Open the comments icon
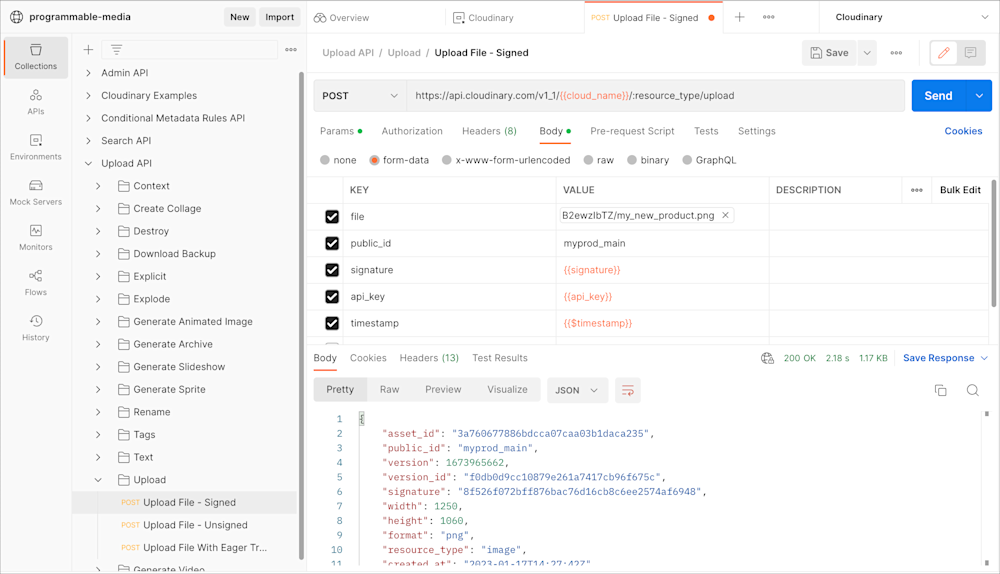Viewport: 1000px width, 574px height. coord(971,53)
